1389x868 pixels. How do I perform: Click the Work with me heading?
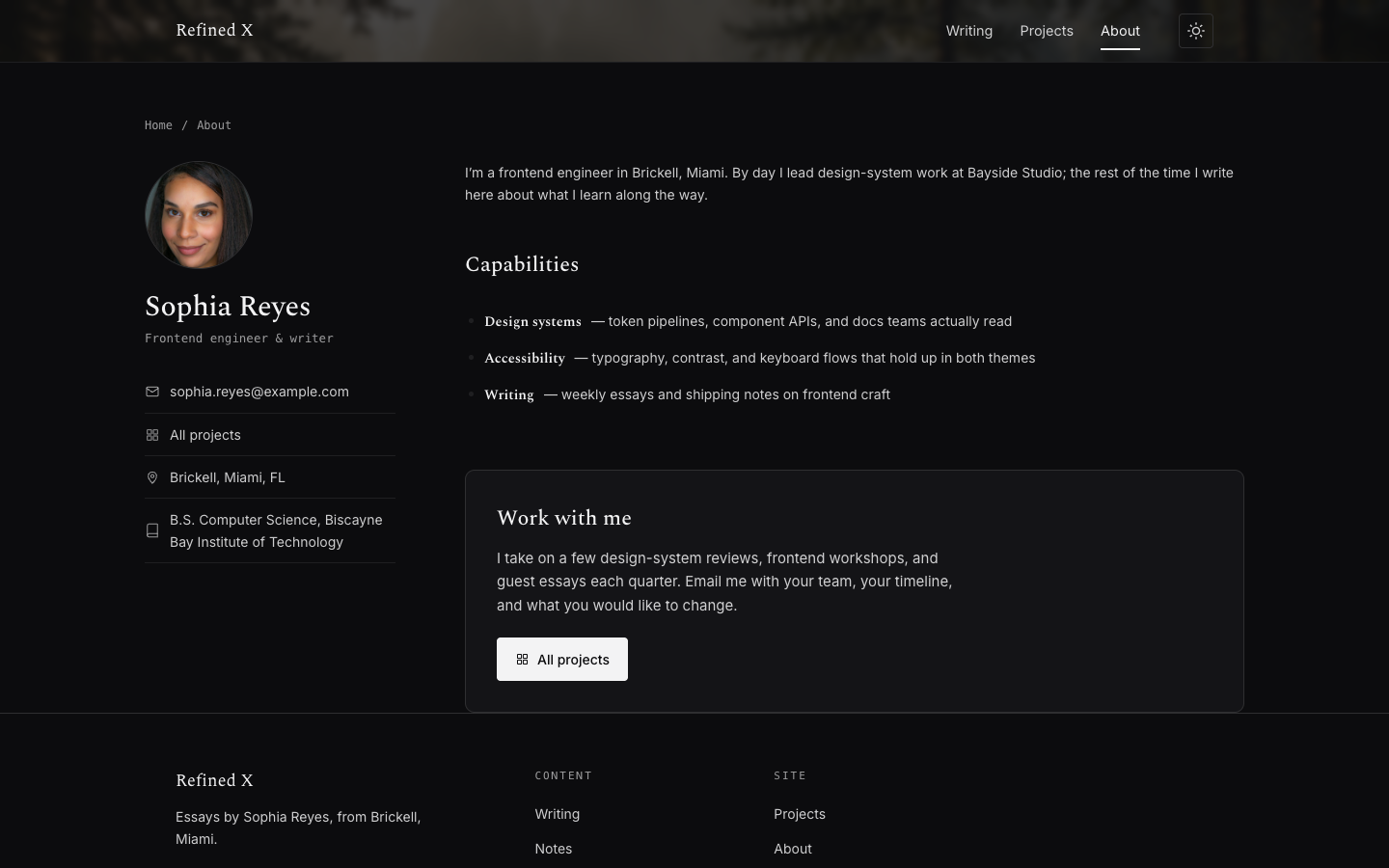click(x=564, y=518)
